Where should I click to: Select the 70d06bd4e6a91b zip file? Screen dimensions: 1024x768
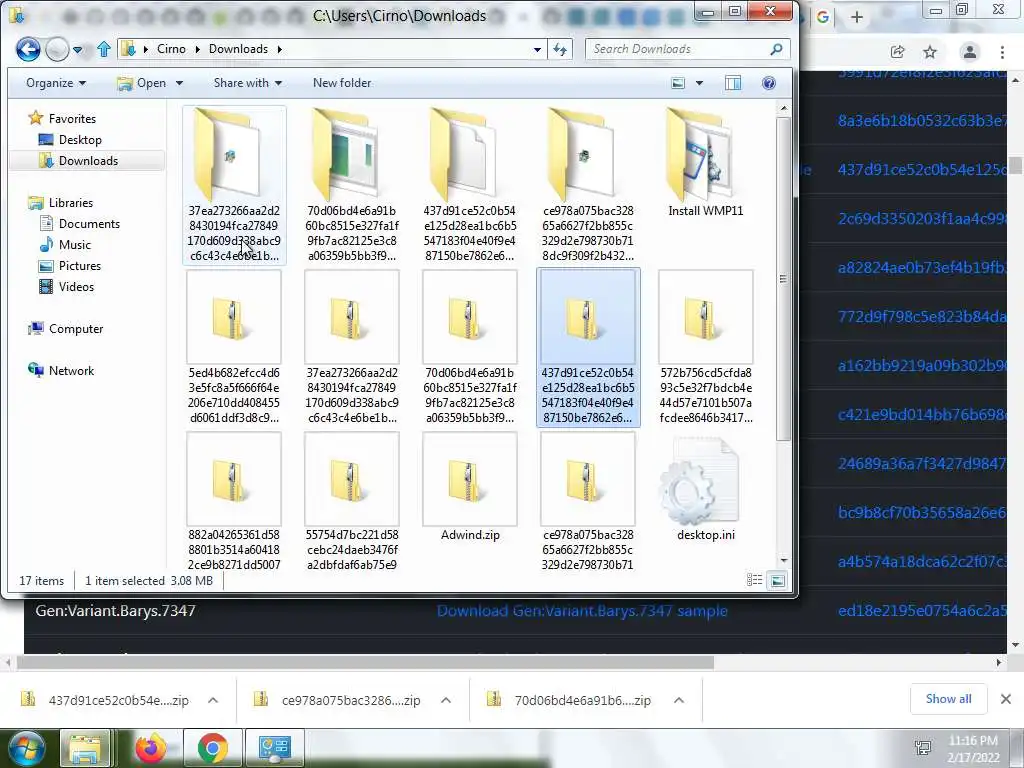click(470, 347)
